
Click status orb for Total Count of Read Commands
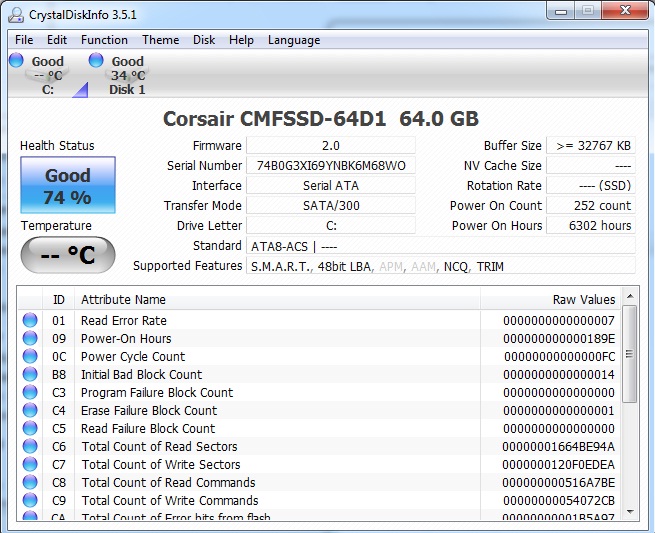click(x=30, y=482)
